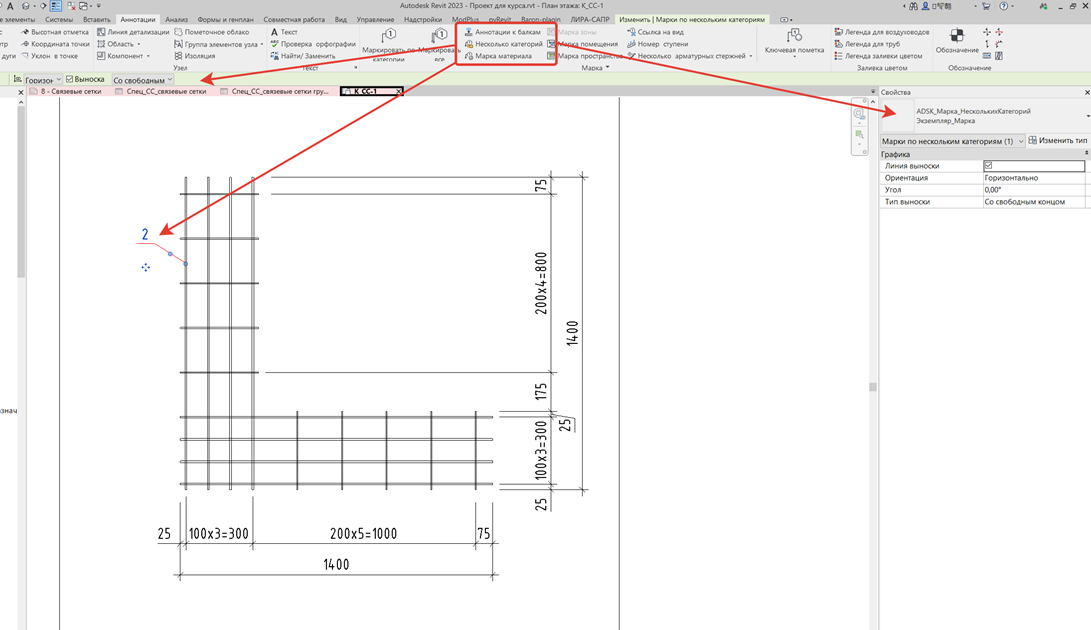Select tag number 2 annotation in drawing
1091x630 pixels.
tap(145, 235)
